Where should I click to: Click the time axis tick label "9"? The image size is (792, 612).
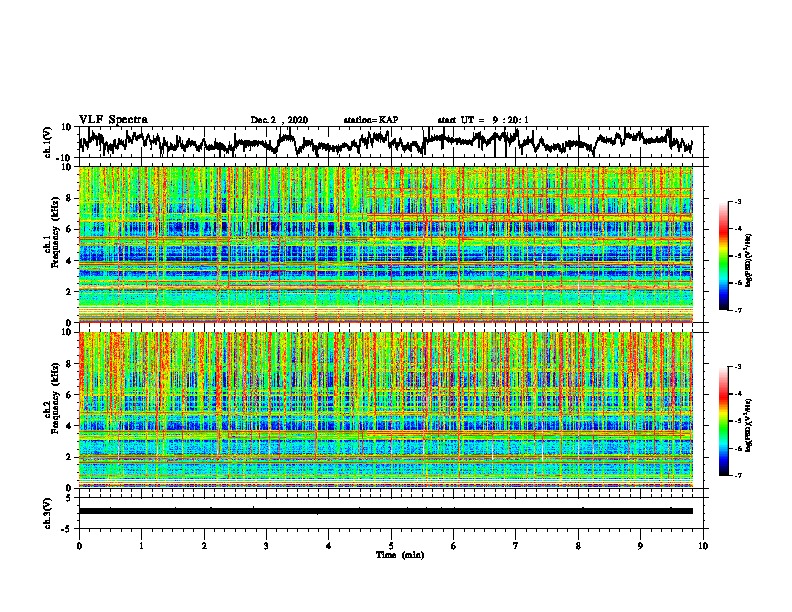(640, 546)
